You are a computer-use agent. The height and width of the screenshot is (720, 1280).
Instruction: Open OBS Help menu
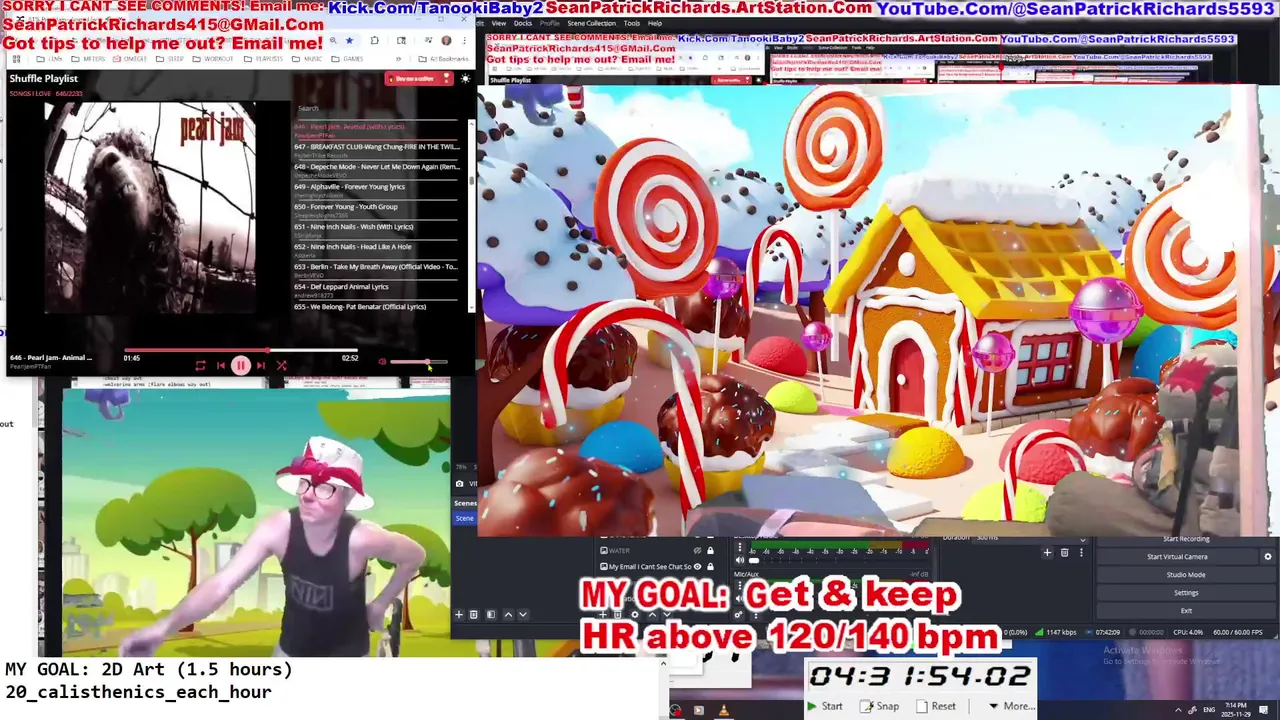pos(655,23)
